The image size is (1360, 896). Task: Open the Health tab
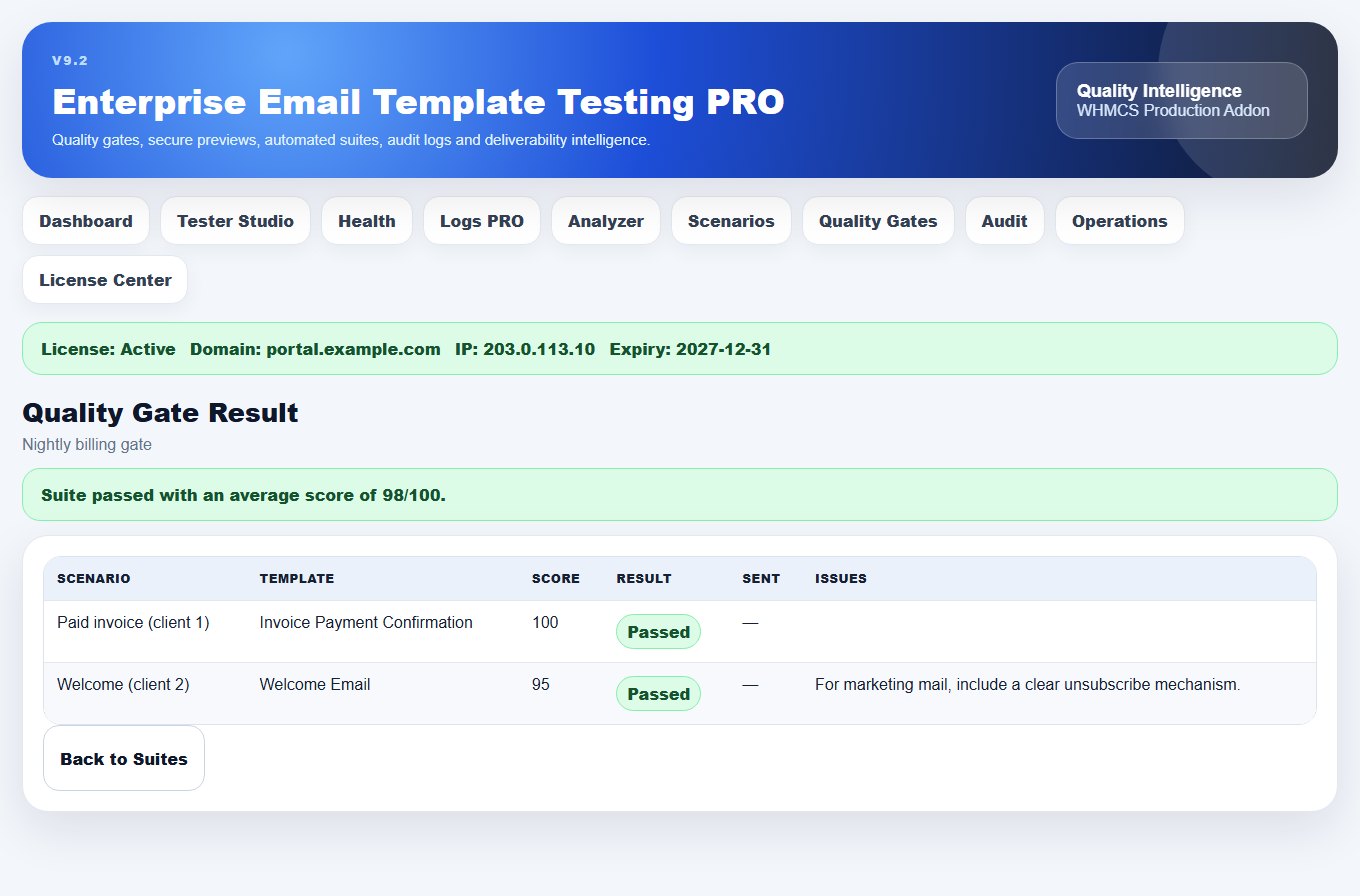coord(366,221)
